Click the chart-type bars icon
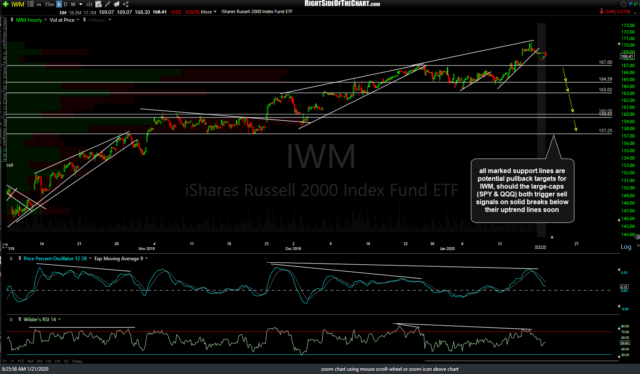Viewport: 640px width, 374px height. [x=89, y=4]
